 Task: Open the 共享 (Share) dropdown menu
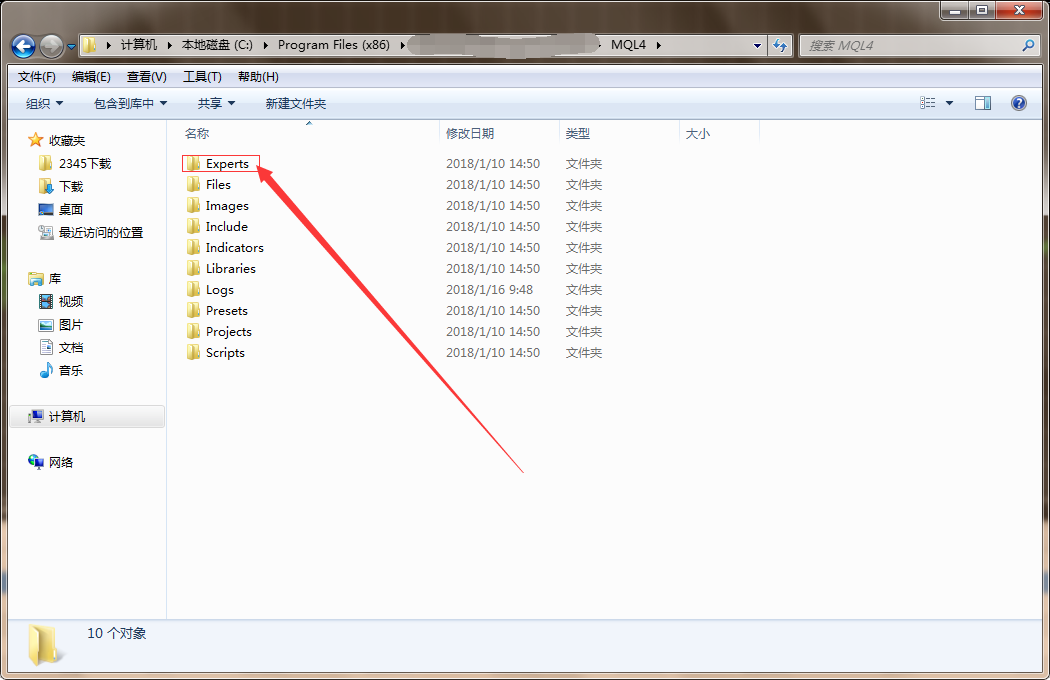pos(216,104)
